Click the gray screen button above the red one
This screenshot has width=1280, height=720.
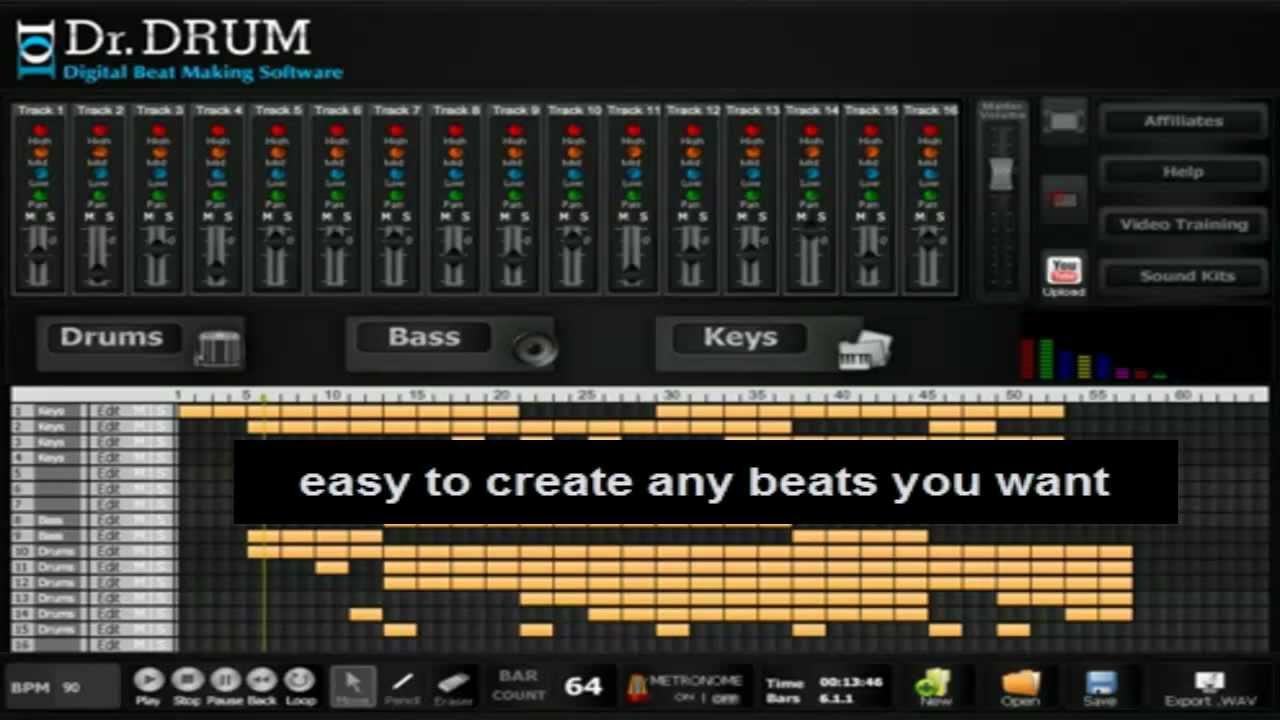pos(1064,121)
